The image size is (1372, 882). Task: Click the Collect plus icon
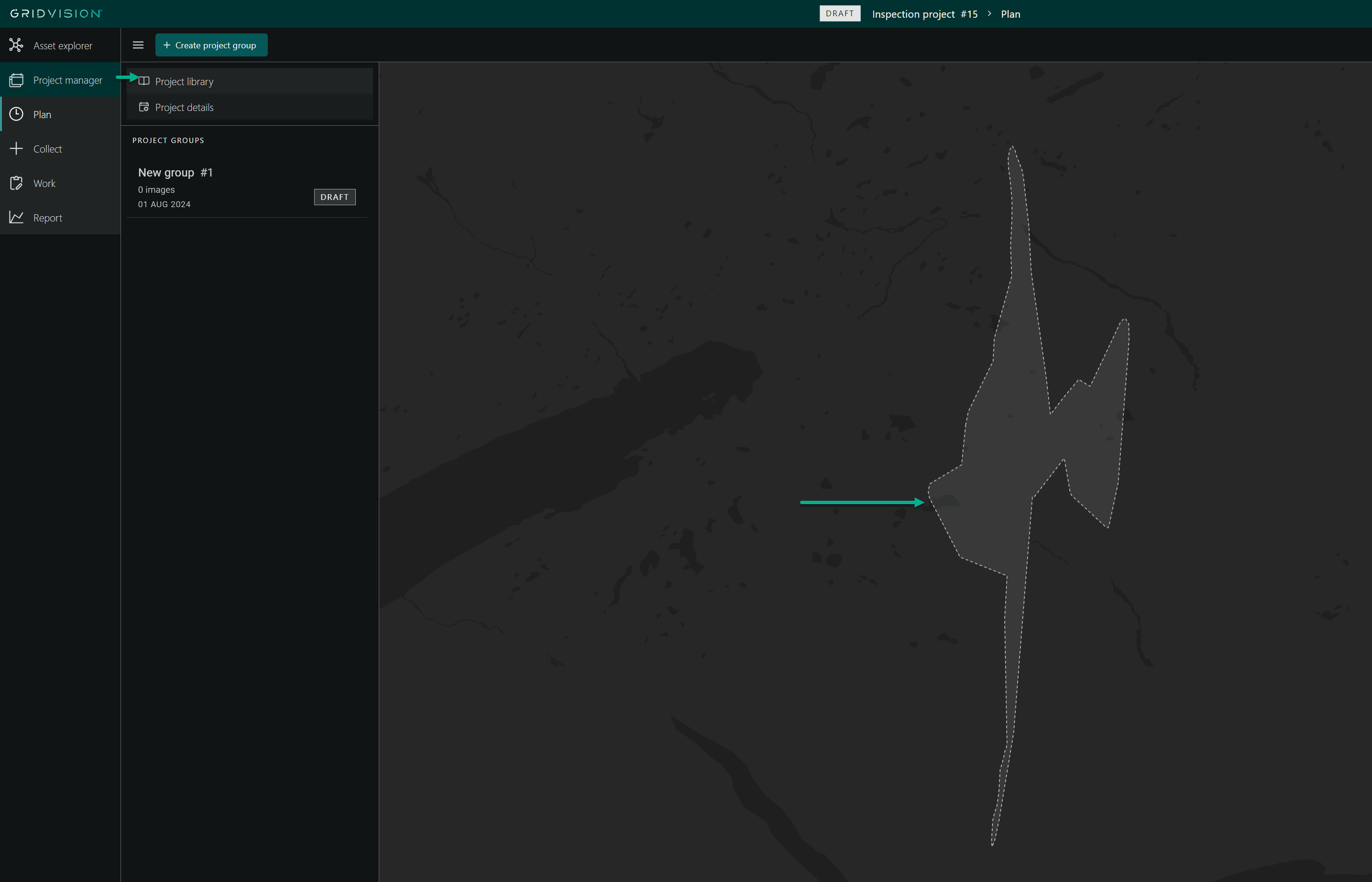[16, 149]
